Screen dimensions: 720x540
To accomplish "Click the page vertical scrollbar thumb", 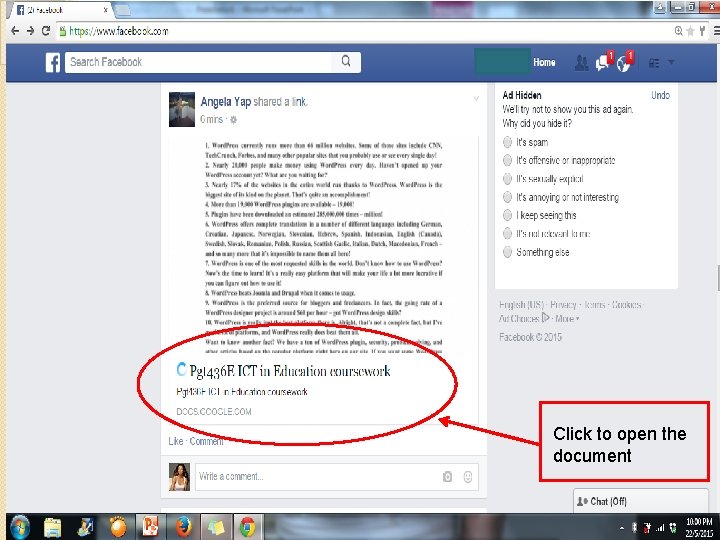I will coord(718,278).
